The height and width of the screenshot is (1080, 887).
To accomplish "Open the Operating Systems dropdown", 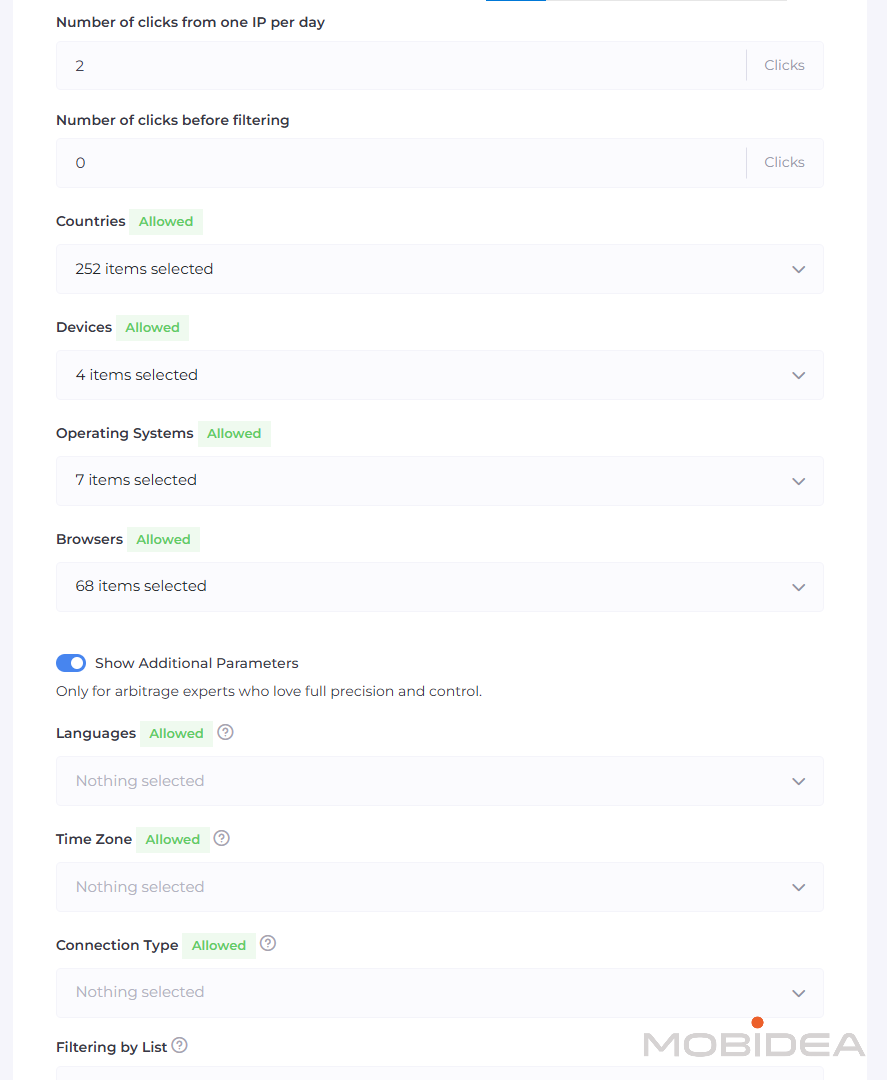I will point(439,481).
